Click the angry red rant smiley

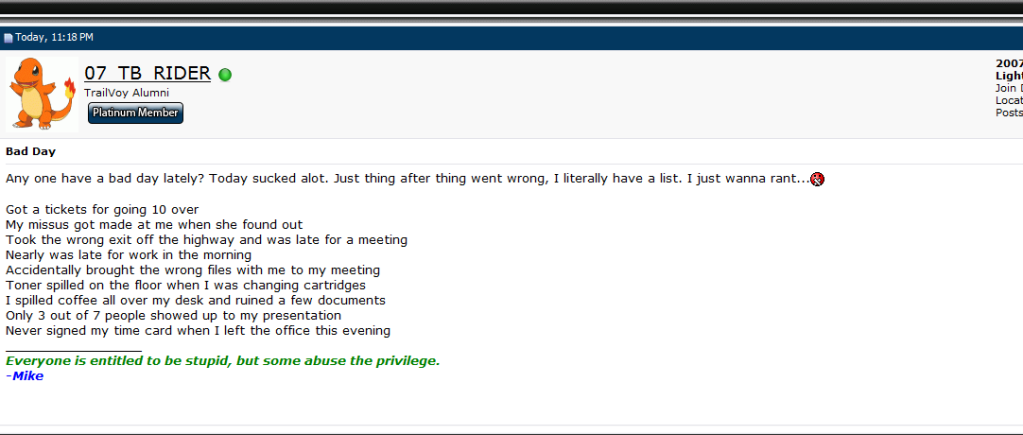point(817,179)
